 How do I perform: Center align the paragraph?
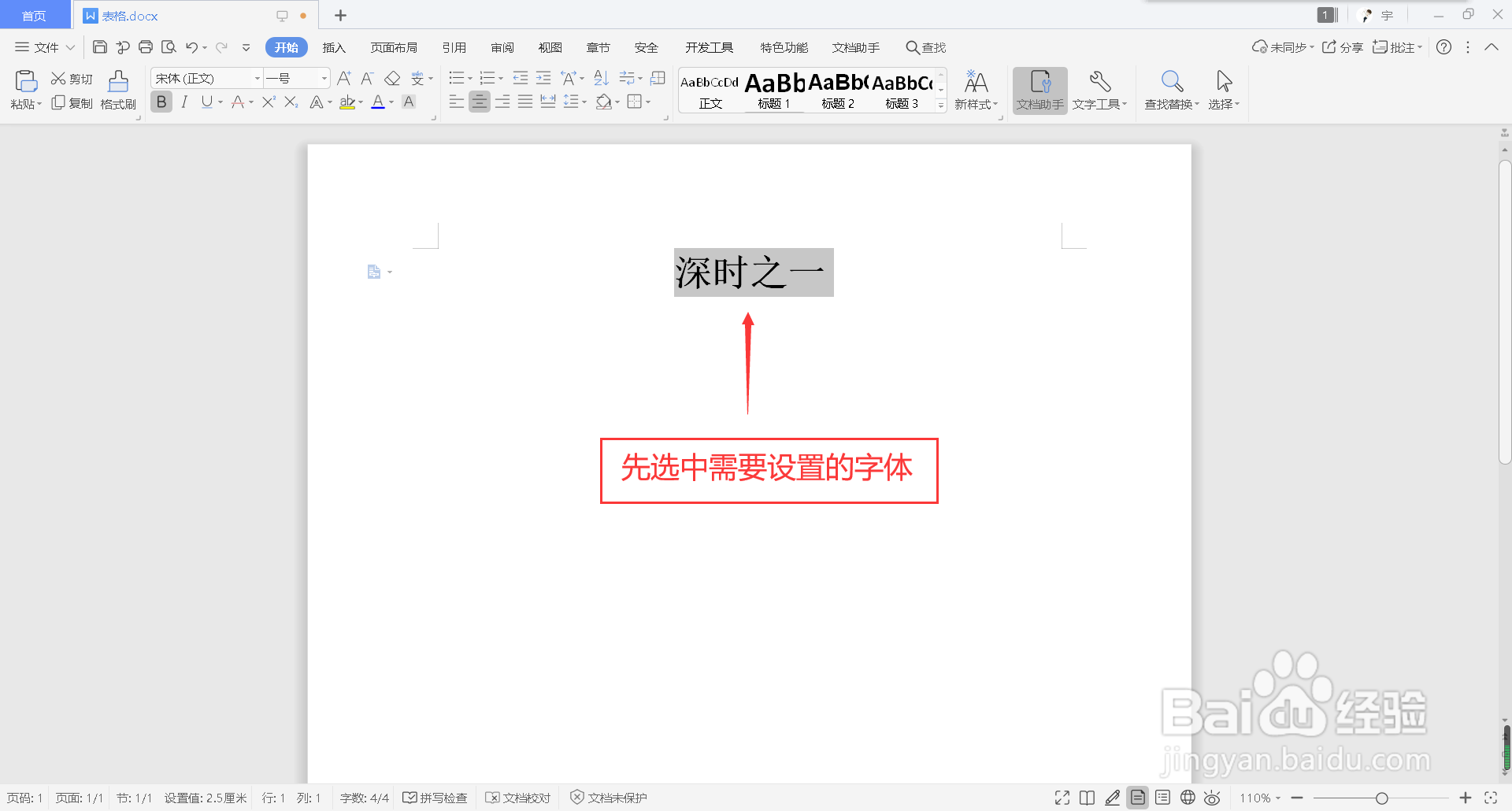[479, 102]
